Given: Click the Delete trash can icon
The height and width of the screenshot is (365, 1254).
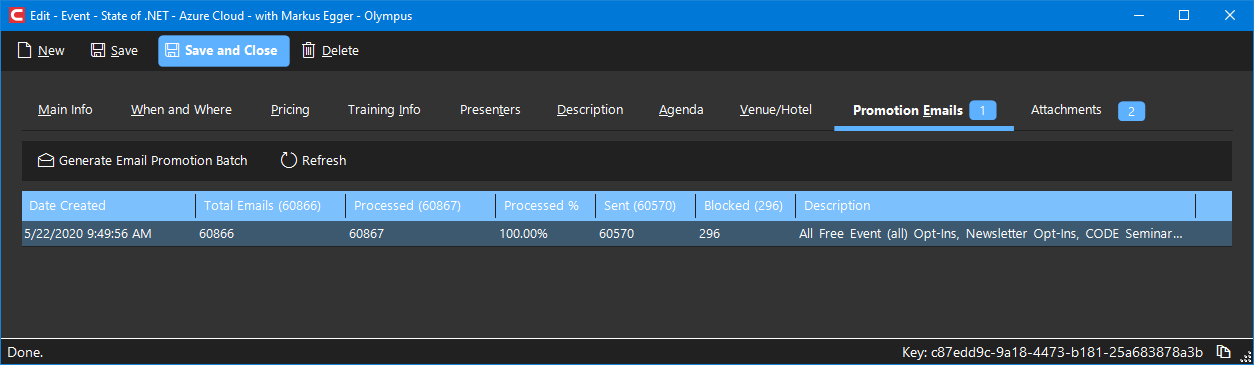Looking at the screenshot, I should pos(309,51).
